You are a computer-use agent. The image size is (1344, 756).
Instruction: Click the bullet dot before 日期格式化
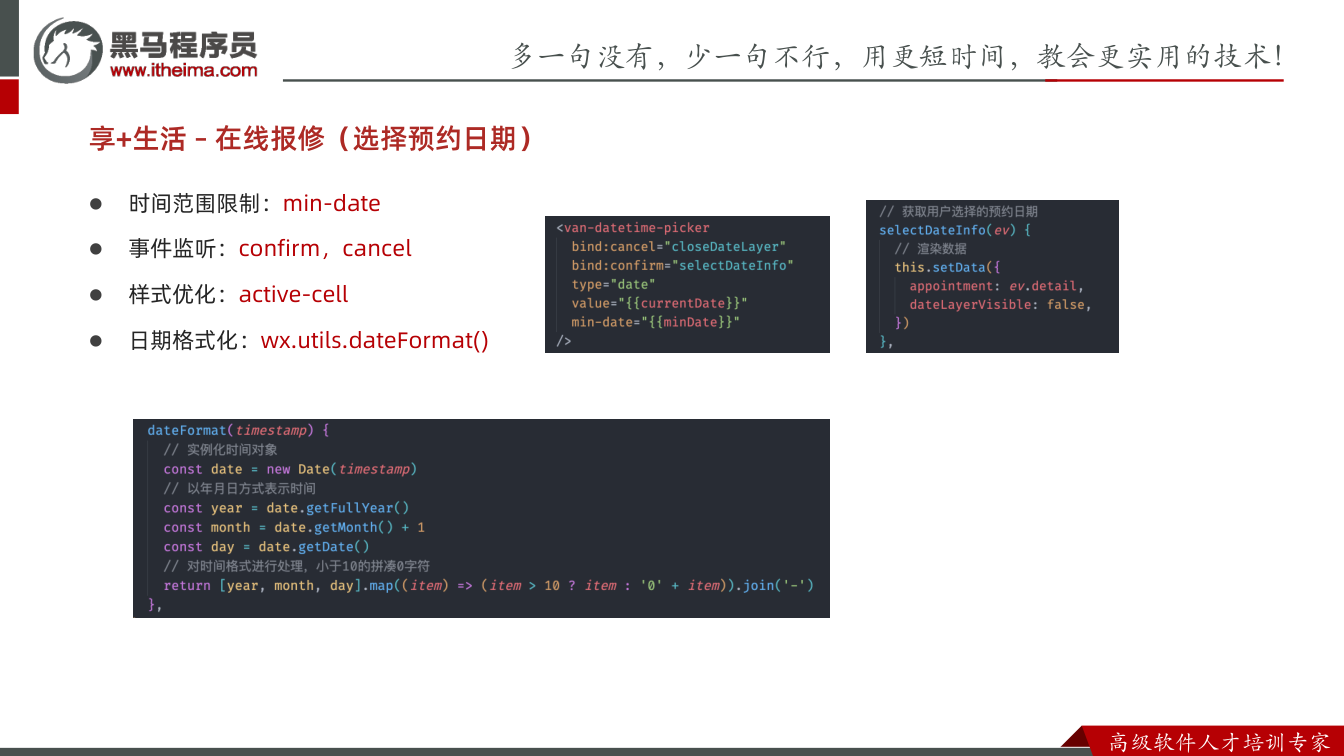(96, 341)
